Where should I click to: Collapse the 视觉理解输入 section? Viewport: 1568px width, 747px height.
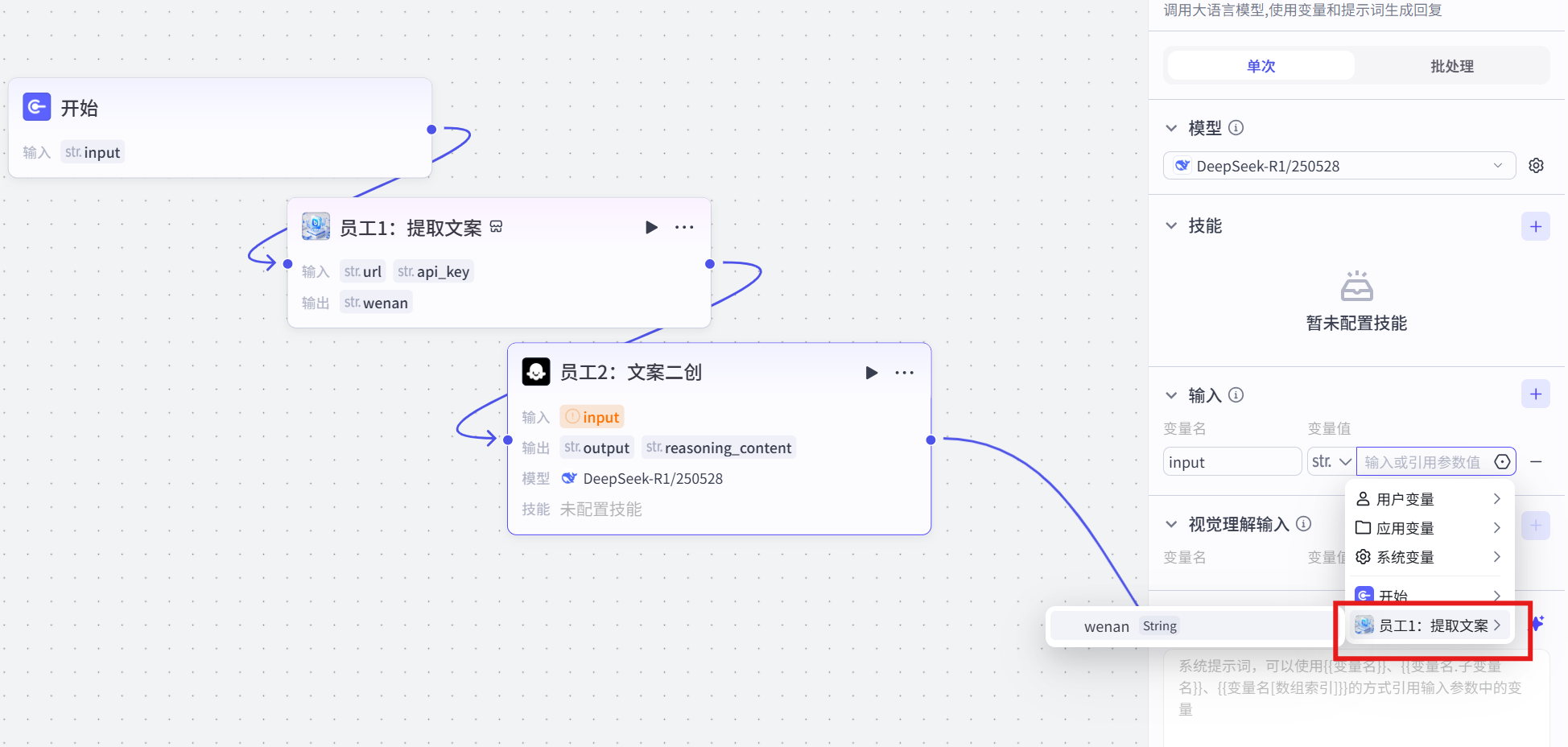(x=1172, y=525)
